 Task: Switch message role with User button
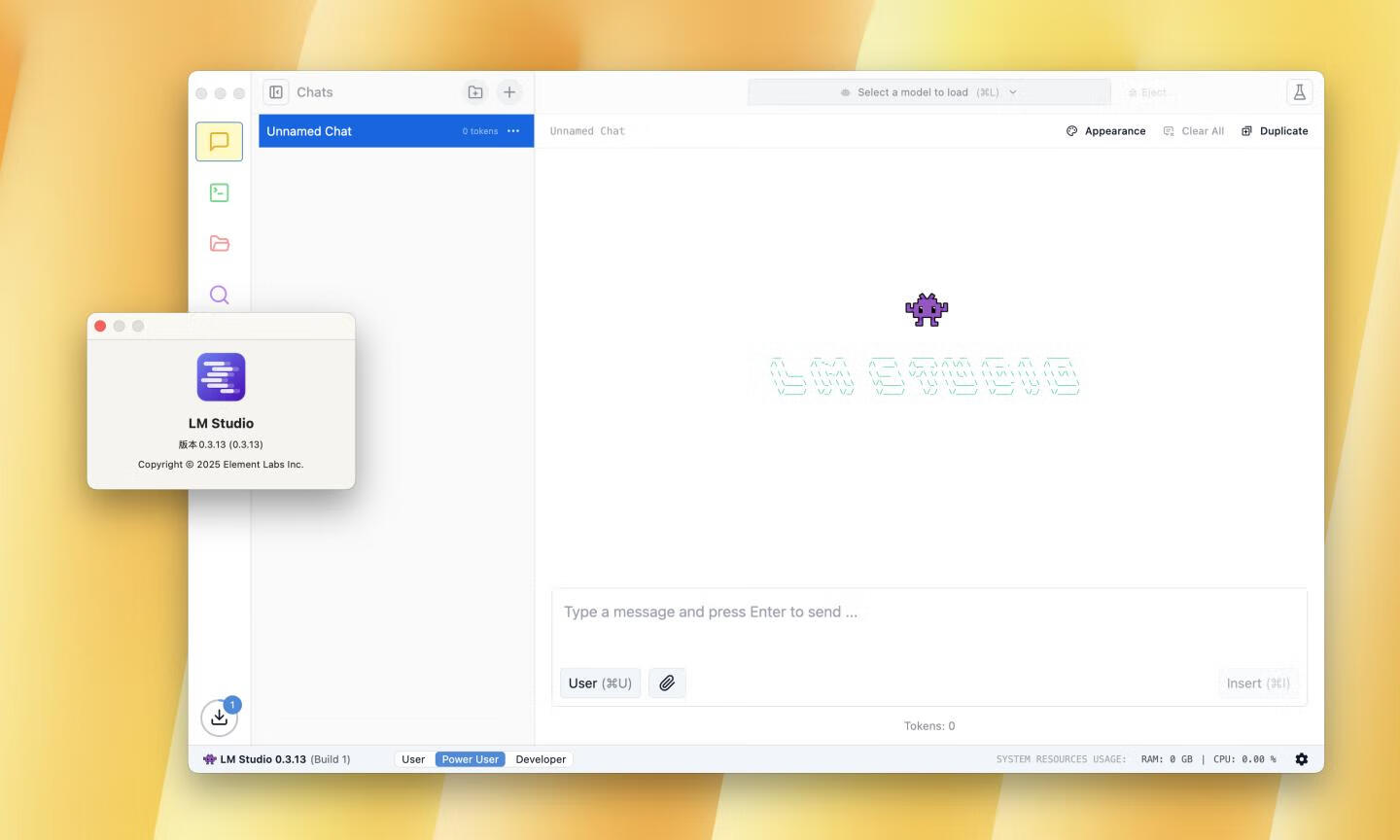600,683
